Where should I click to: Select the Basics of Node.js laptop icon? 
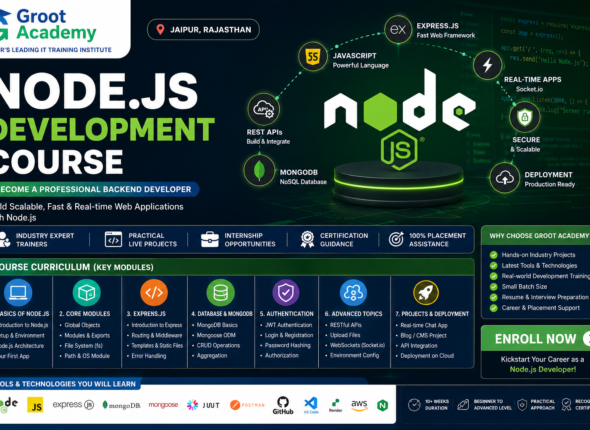[x=18, y=292]
